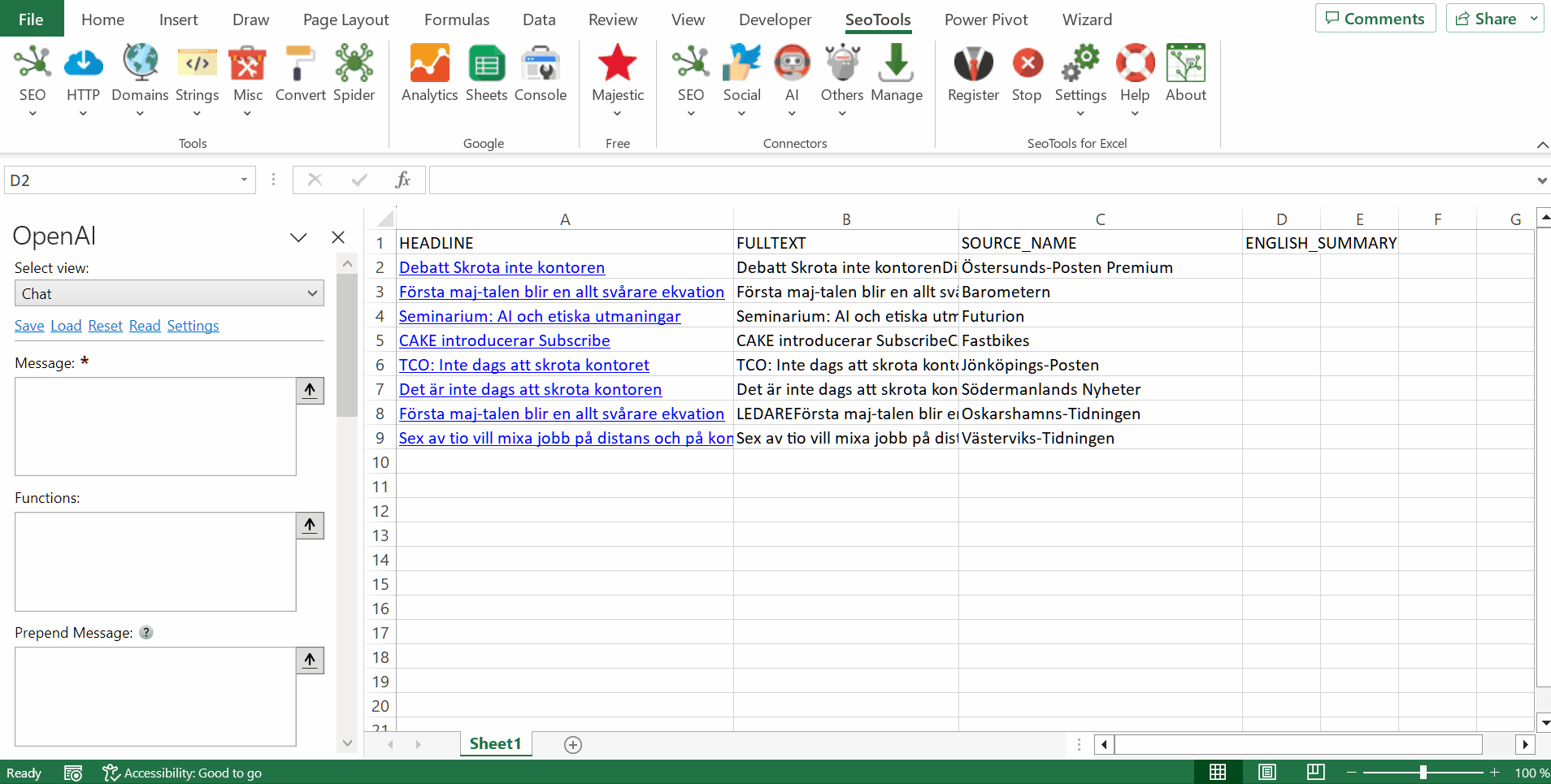
Task: Click the zoom slider handle
Action: click(x=1423, y=773)
